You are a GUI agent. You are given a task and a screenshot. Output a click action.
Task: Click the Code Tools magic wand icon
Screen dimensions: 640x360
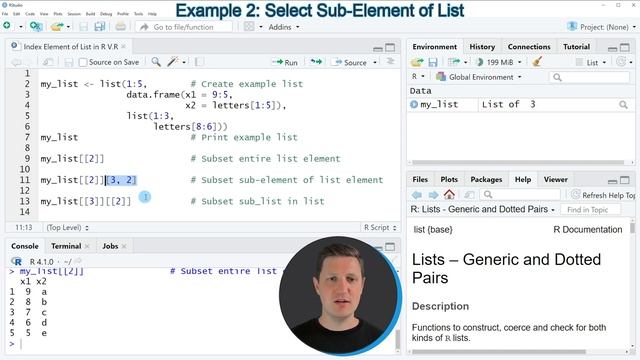pos(173,62)
